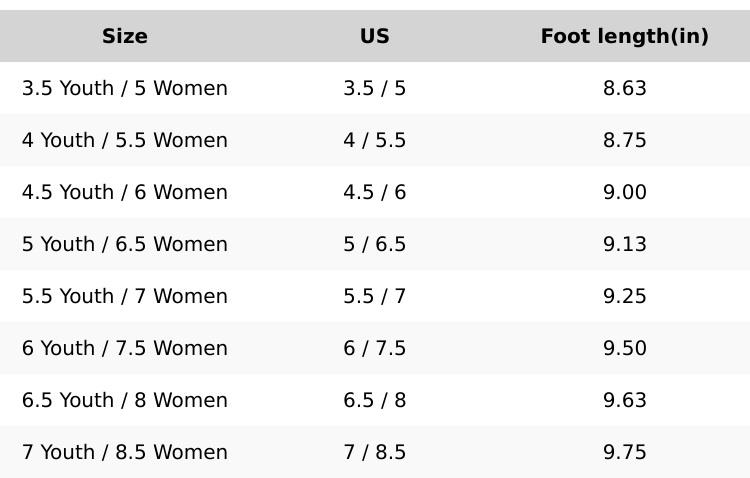
Task: Click the 8.75 foot length value
Action: click(624, 141)
